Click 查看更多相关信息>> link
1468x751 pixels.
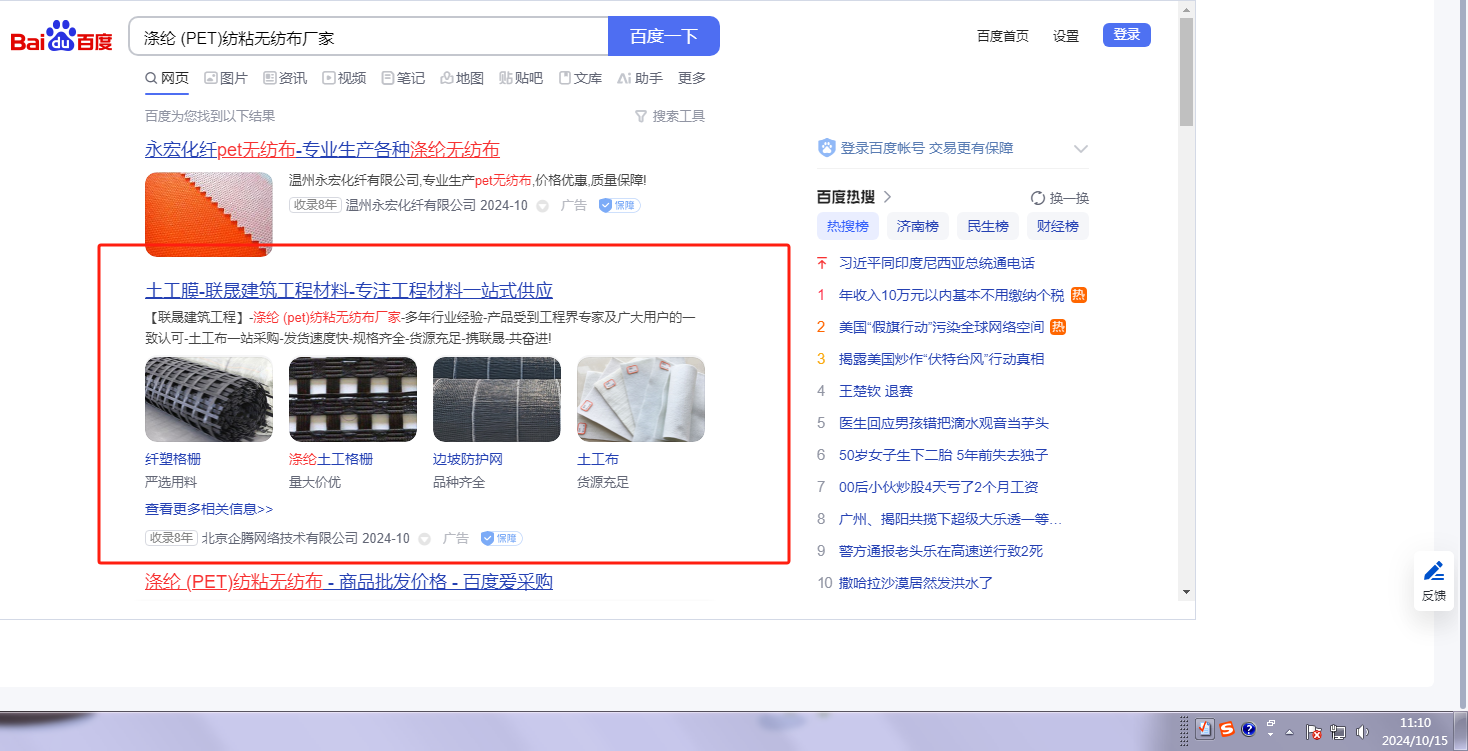[209, 509]
